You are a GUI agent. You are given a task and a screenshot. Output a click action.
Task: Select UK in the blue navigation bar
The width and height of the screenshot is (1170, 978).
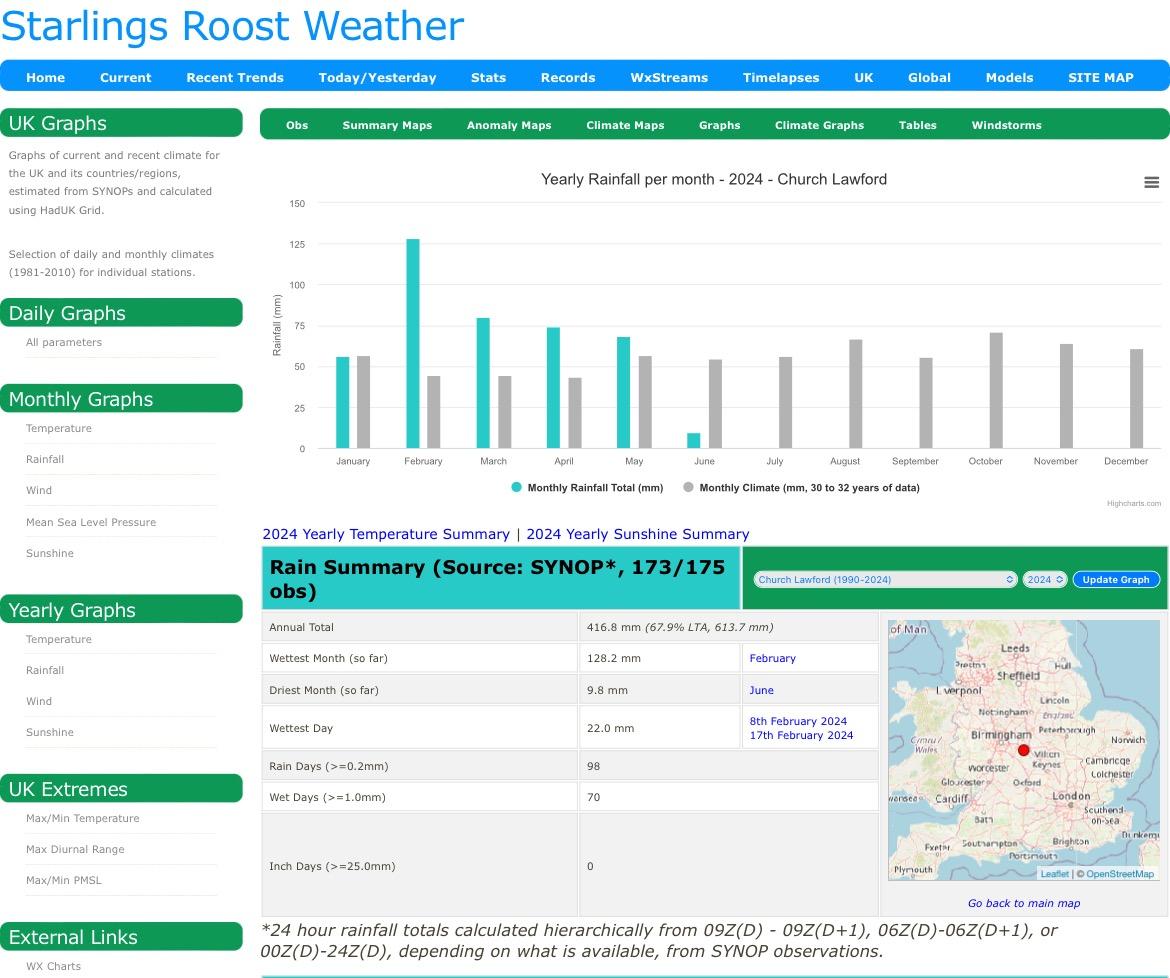pos(863,78)
